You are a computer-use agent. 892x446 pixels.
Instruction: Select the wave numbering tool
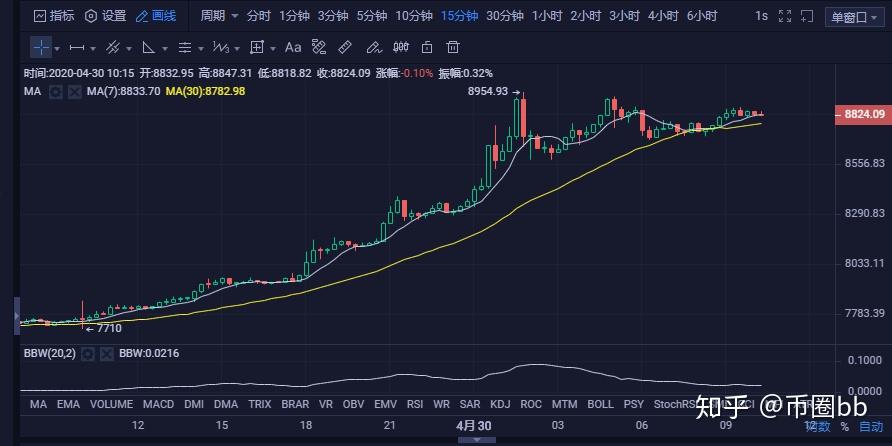[221, 48]
